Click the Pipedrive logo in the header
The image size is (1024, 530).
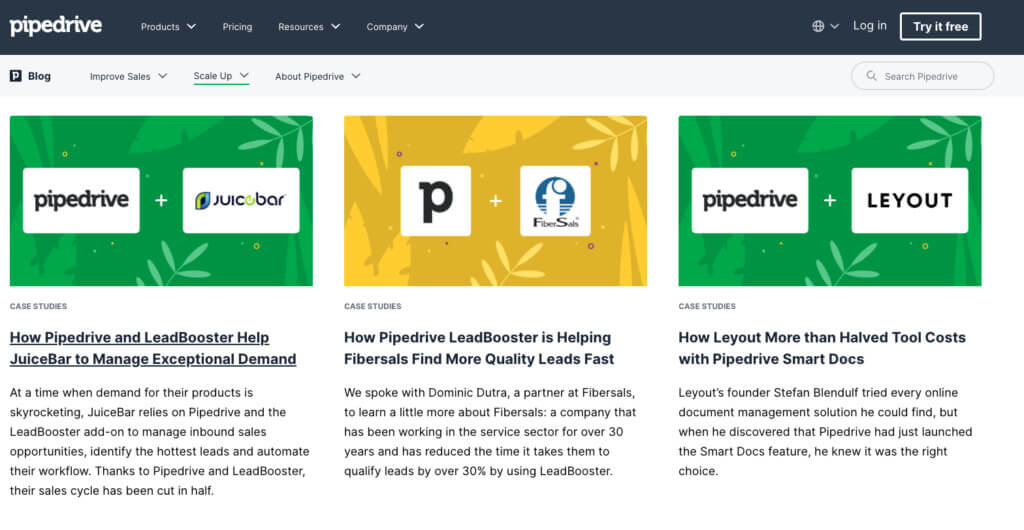coord(56,26)
